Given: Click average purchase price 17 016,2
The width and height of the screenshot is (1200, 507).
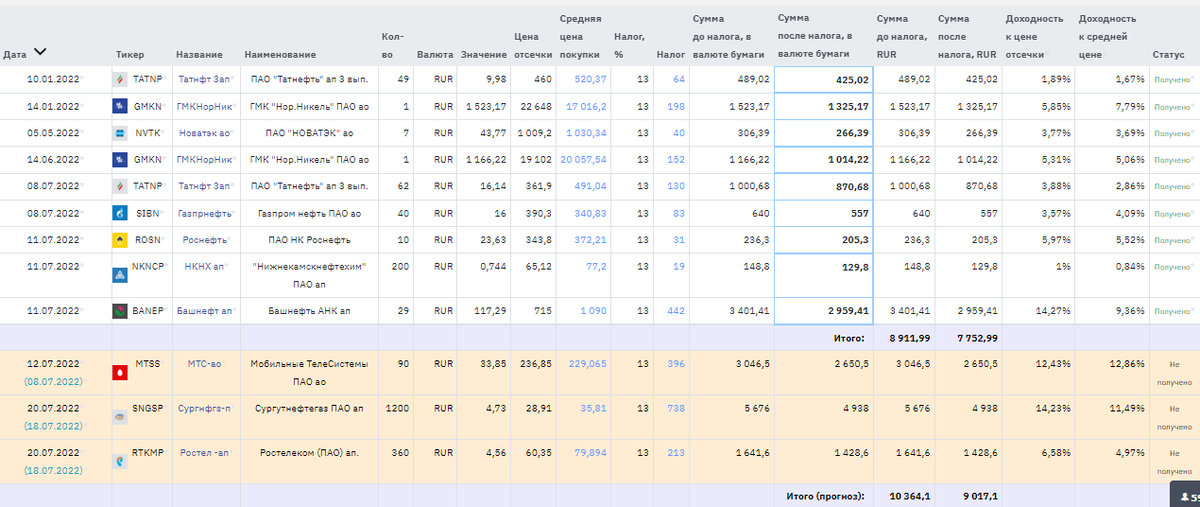Looking at the screenshot, I should (x=586, y=106).
